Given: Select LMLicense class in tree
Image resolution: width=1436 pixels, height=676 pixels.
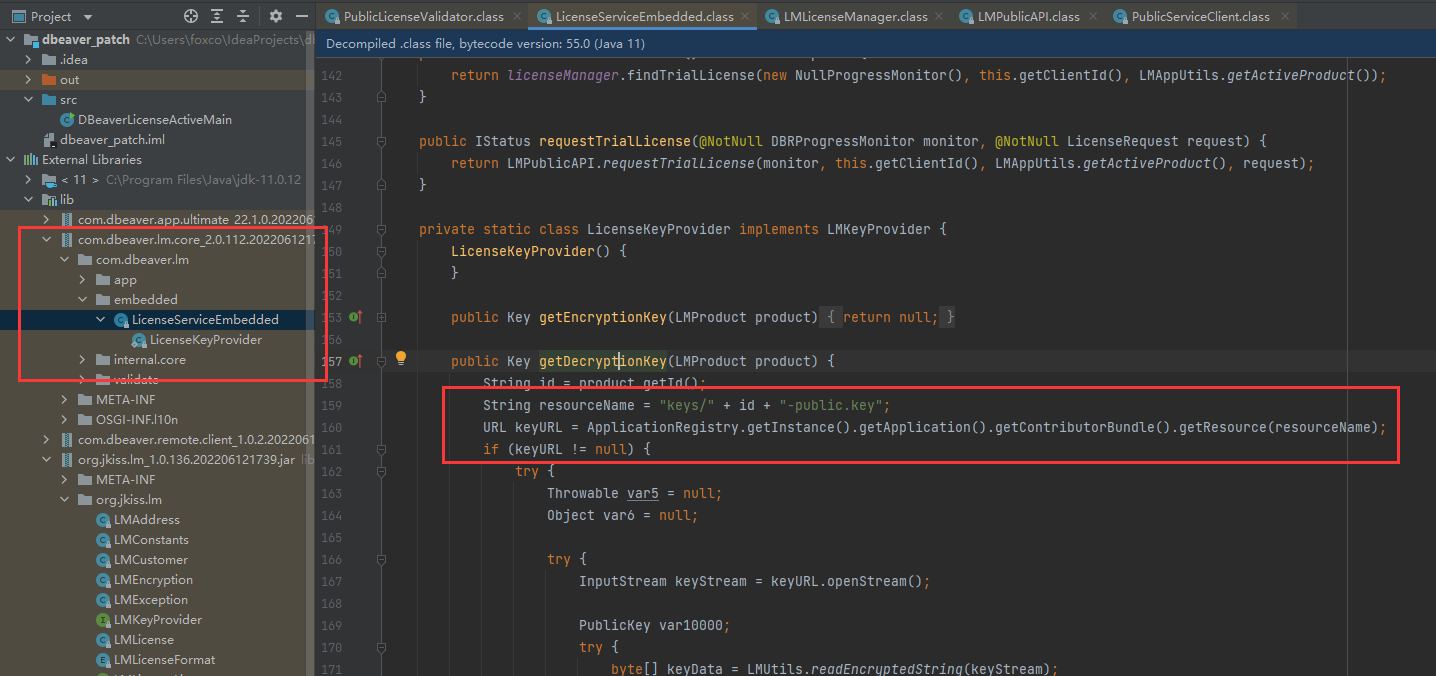Looking at the screenshot, I should pyautogui.click(x=144, y=640).
